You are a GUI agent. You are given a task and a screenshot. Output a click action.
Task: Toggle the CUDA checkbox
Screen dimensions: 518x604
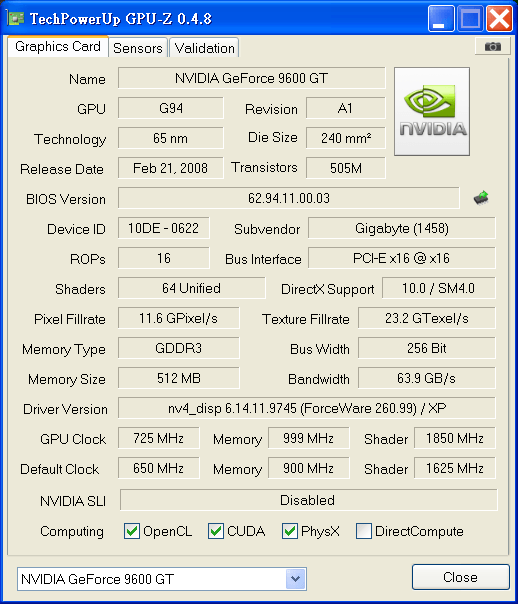[216, 531]
